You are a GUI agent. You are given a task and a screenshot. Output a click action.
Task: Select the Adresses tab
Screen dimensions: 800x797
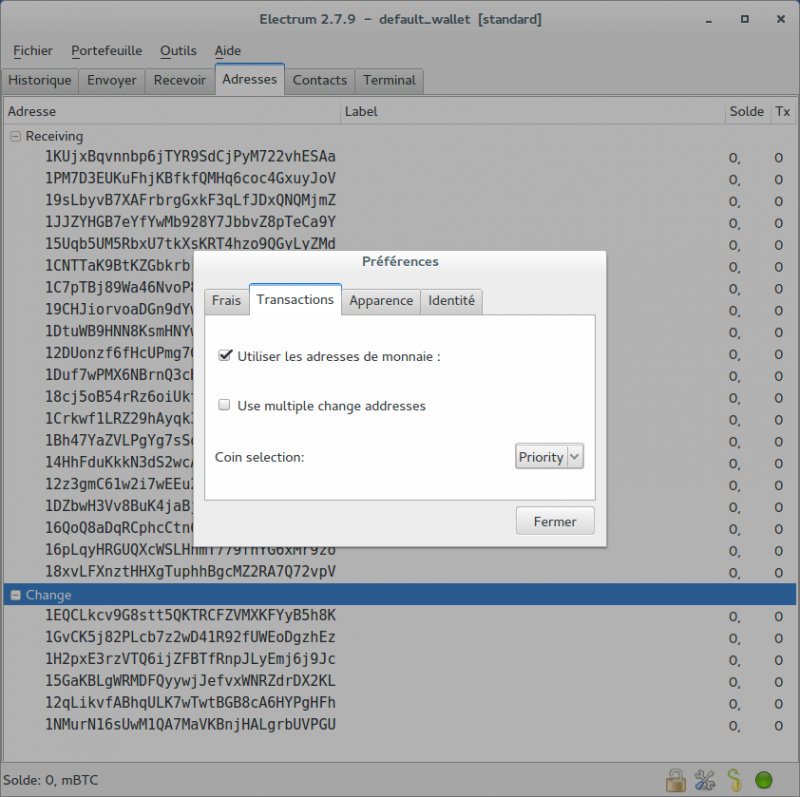[x=249, y=79]
